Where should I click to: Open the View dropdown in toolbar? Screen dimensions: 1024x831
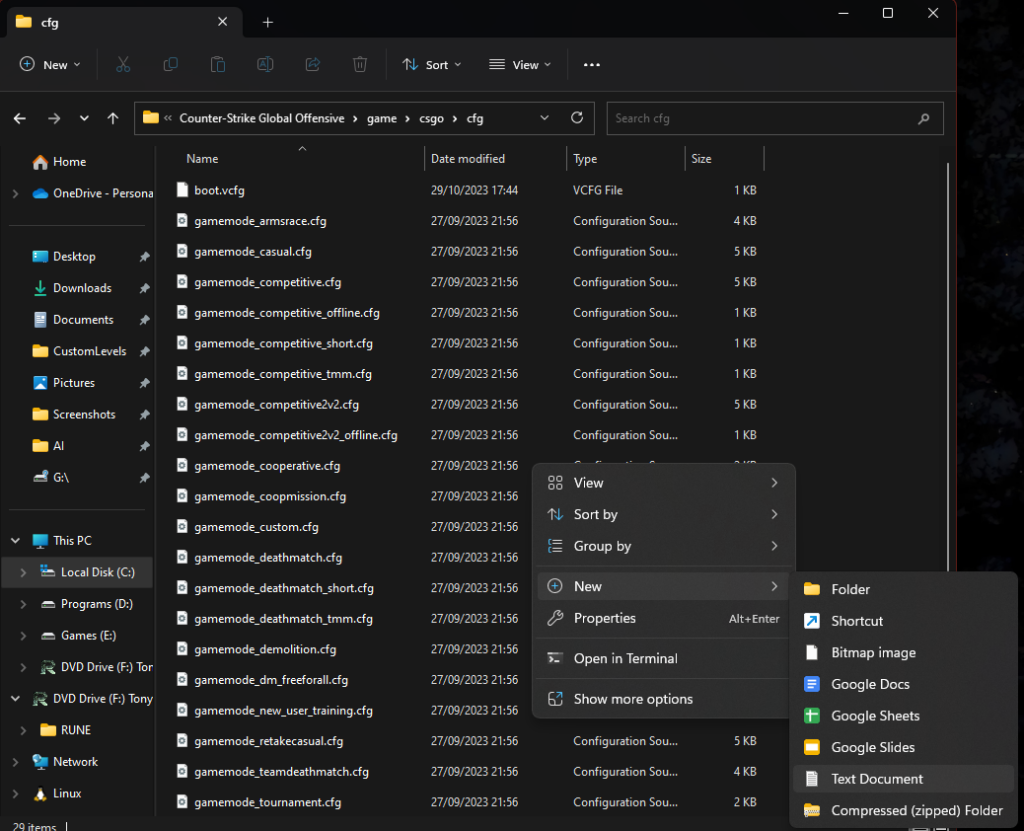pyautogui.click(x=520, y=65)
